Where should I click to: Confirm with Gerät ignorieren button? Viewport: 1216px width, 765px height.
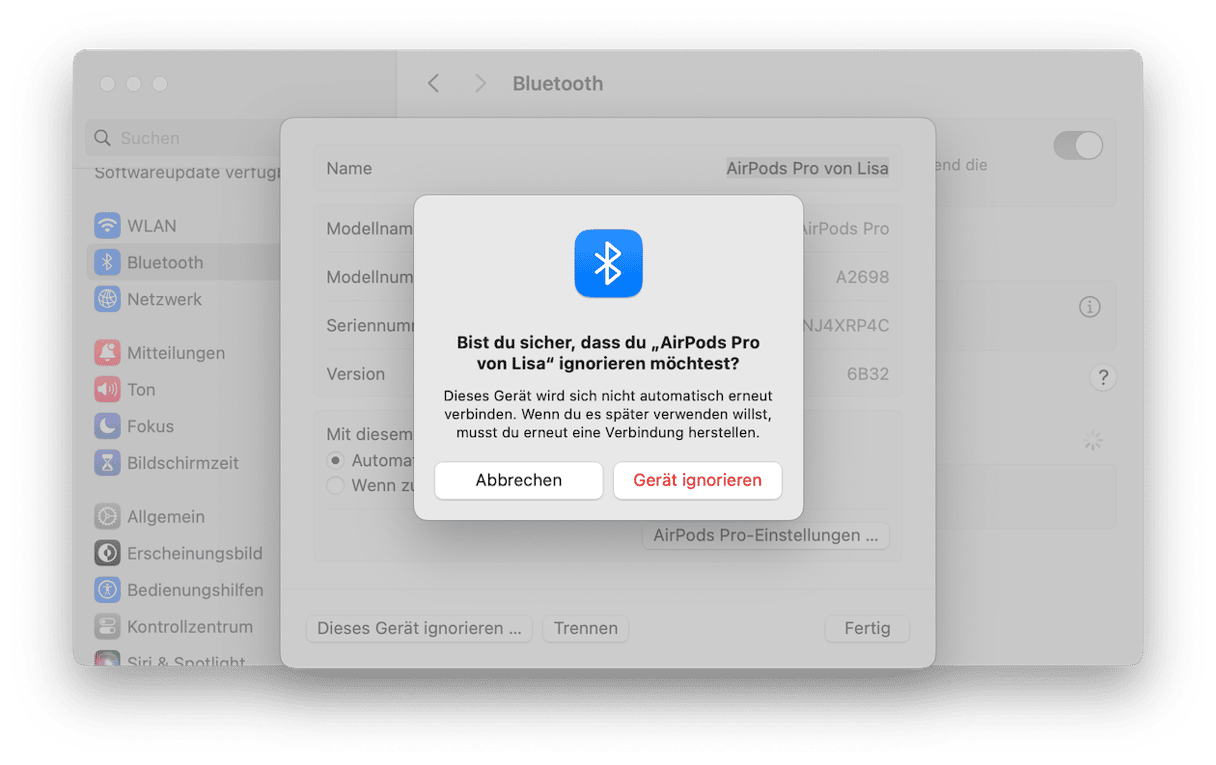tap(697, 480)
